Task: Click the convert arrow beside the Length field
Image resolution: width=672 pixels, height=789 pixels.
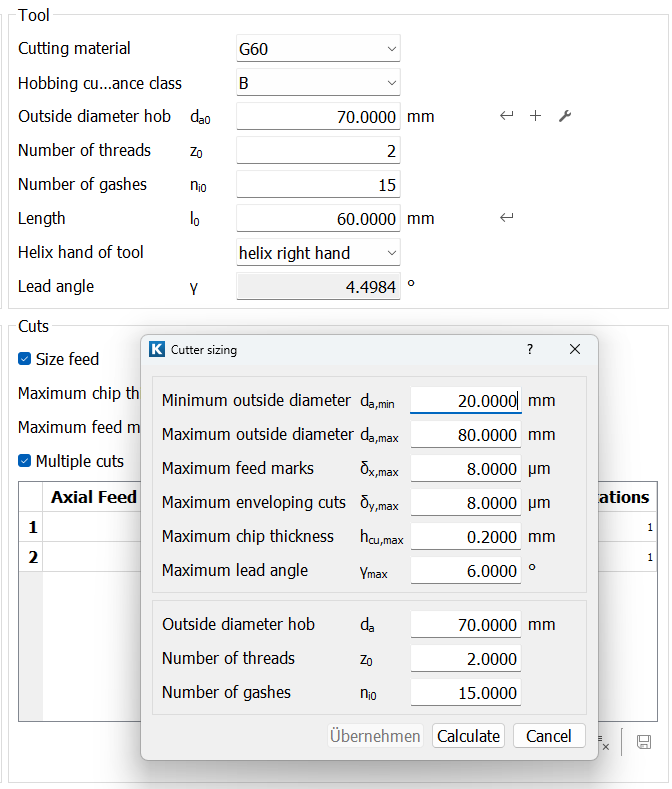Action: [507, 219]
